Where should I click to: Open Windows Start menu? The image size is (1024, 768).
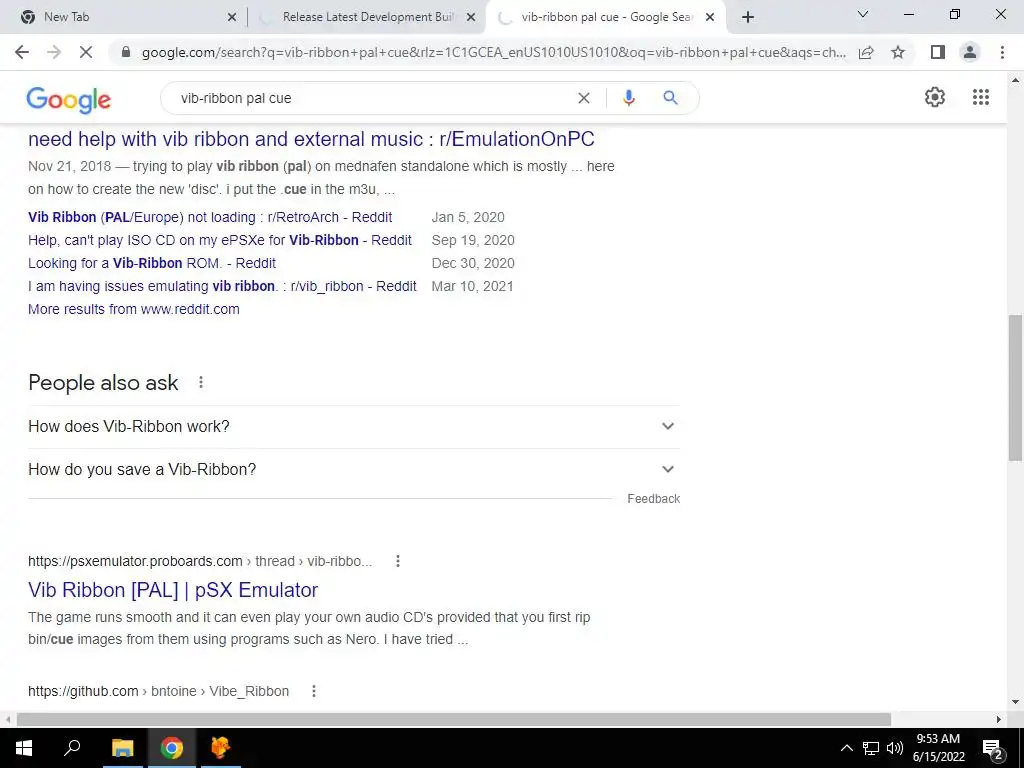[x=24, y=748]
